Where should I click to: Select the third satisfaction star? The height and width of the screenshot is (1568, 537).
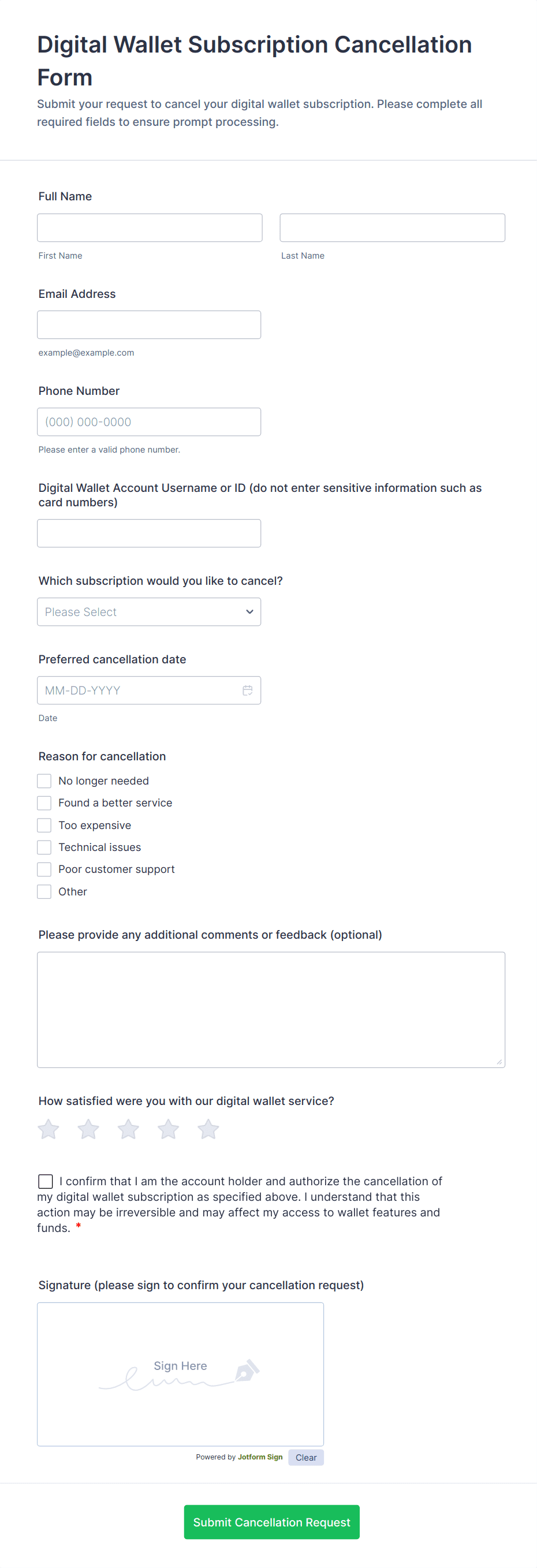coord(128,1129)
